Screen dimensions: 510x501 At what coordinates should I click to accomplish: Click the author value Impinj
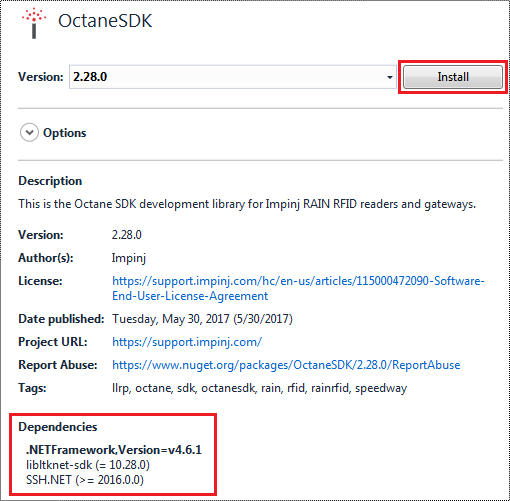129,258
